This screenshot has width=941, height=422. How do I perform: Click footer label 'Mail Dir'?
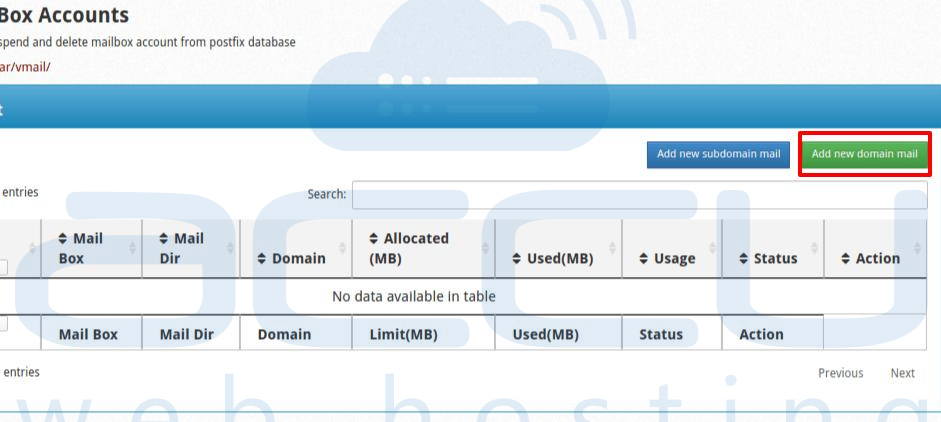click(187, 334)
